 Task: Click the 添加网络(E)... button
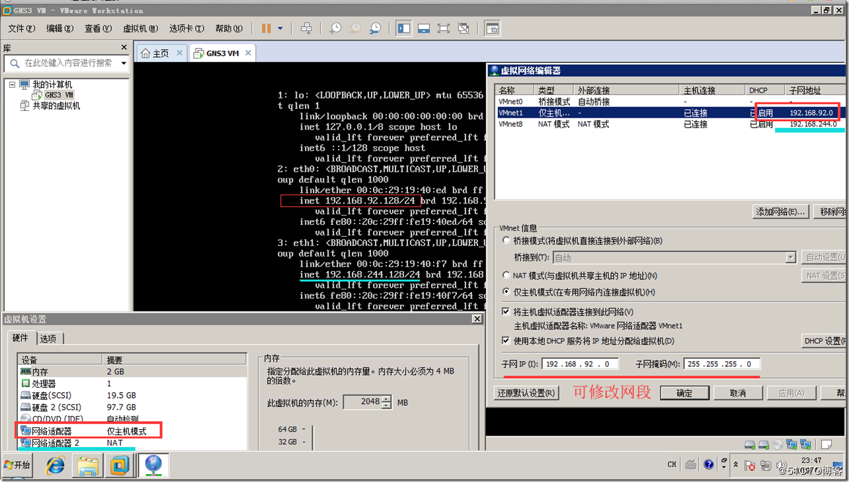pos(780,212)
